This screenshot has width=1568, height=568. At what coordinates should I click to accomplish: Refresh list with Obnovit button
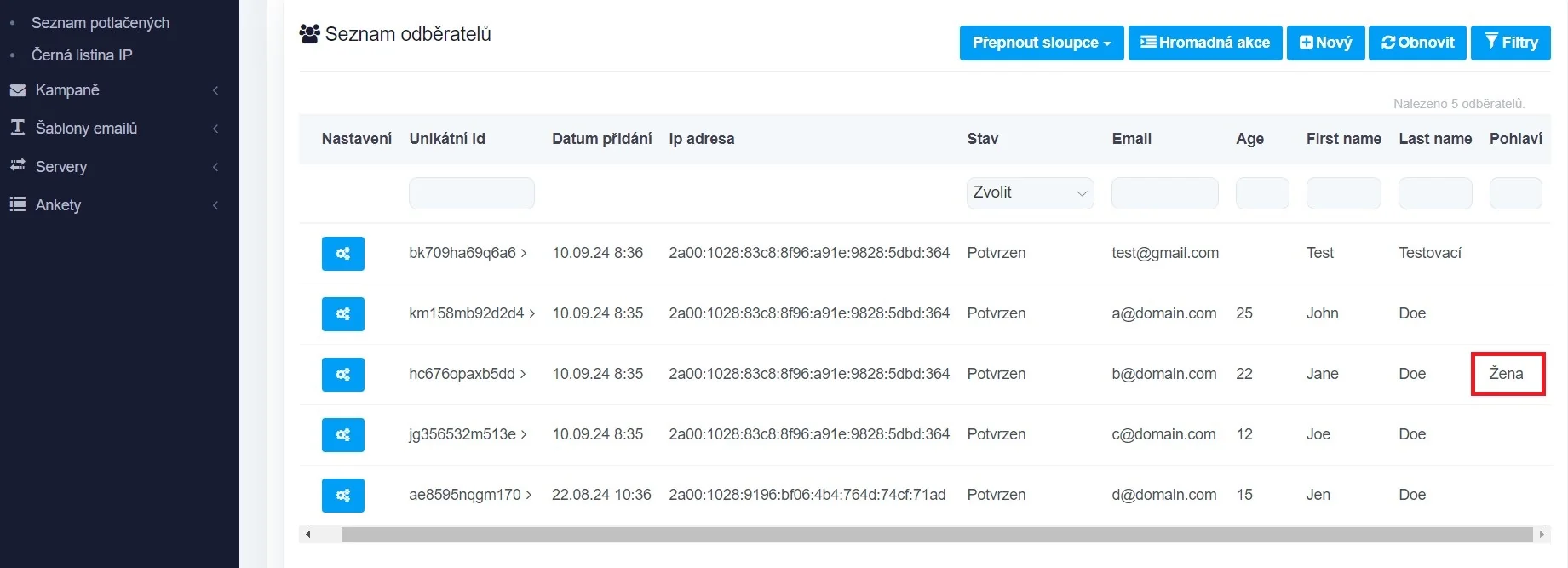[1417, 43]
